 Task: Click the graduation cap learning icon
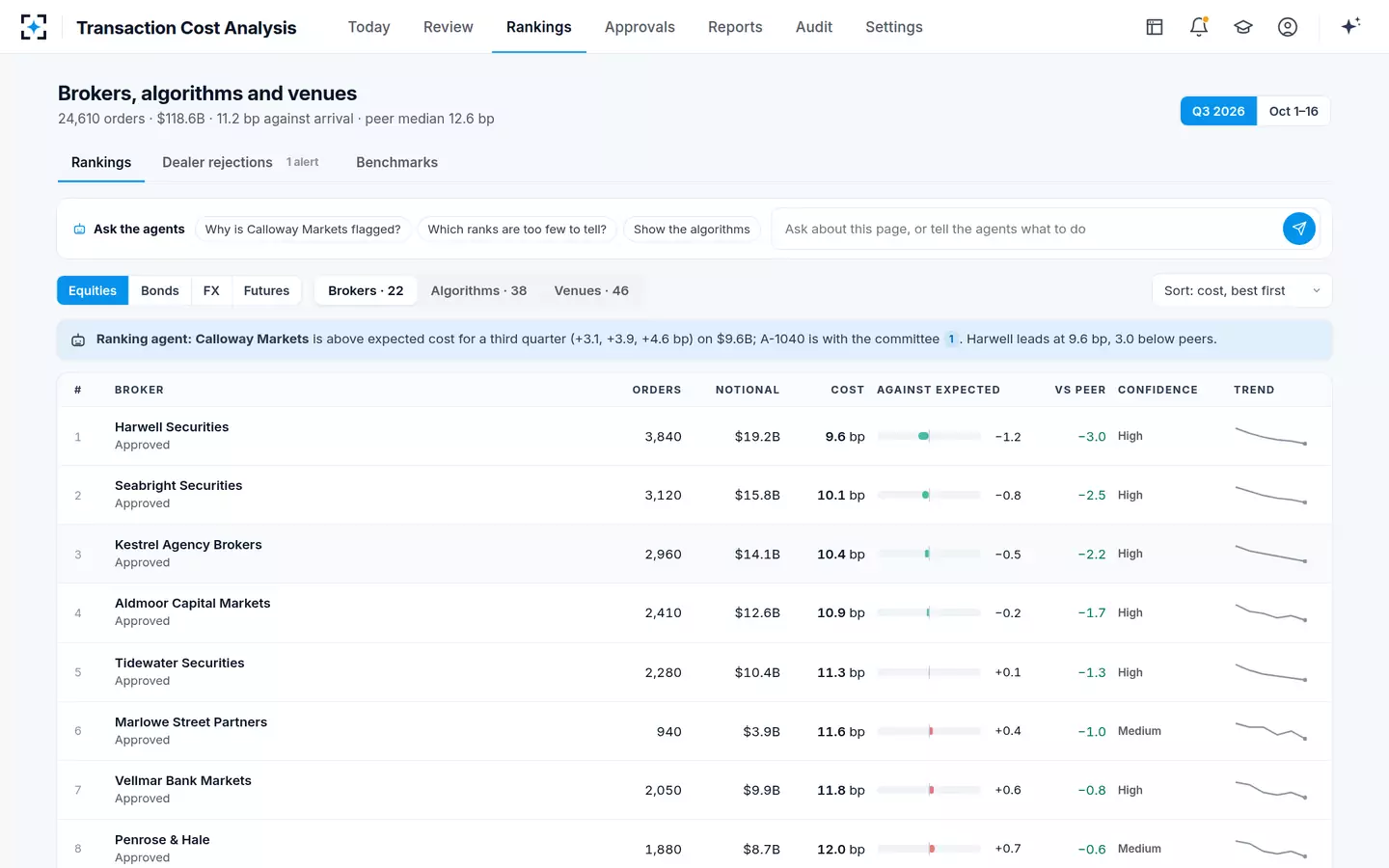[1243, 27]
